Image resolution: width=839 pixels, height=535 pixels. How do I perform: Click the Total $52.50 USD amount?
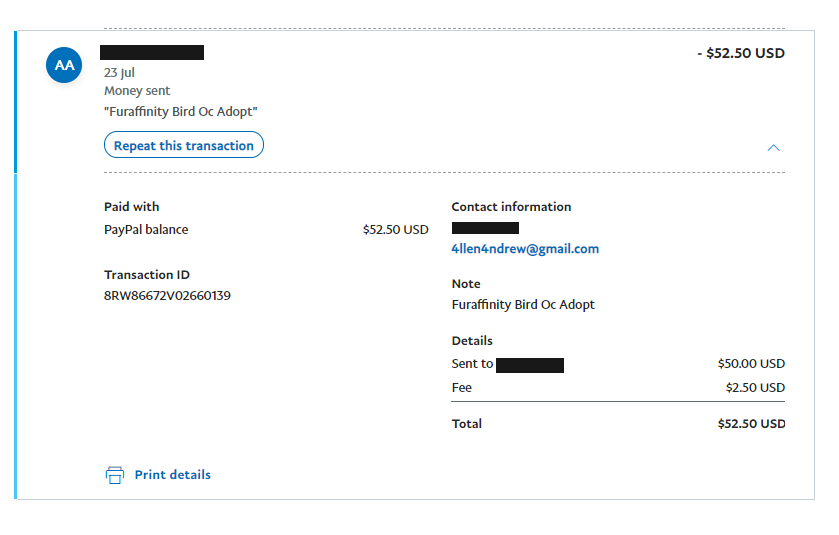click(x=751, y=424)
